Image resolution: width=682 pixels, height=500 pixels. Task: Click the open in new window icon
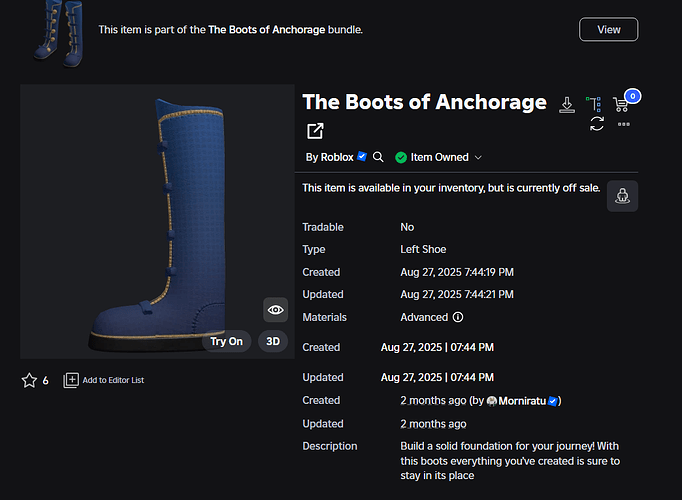click(315, 131)
